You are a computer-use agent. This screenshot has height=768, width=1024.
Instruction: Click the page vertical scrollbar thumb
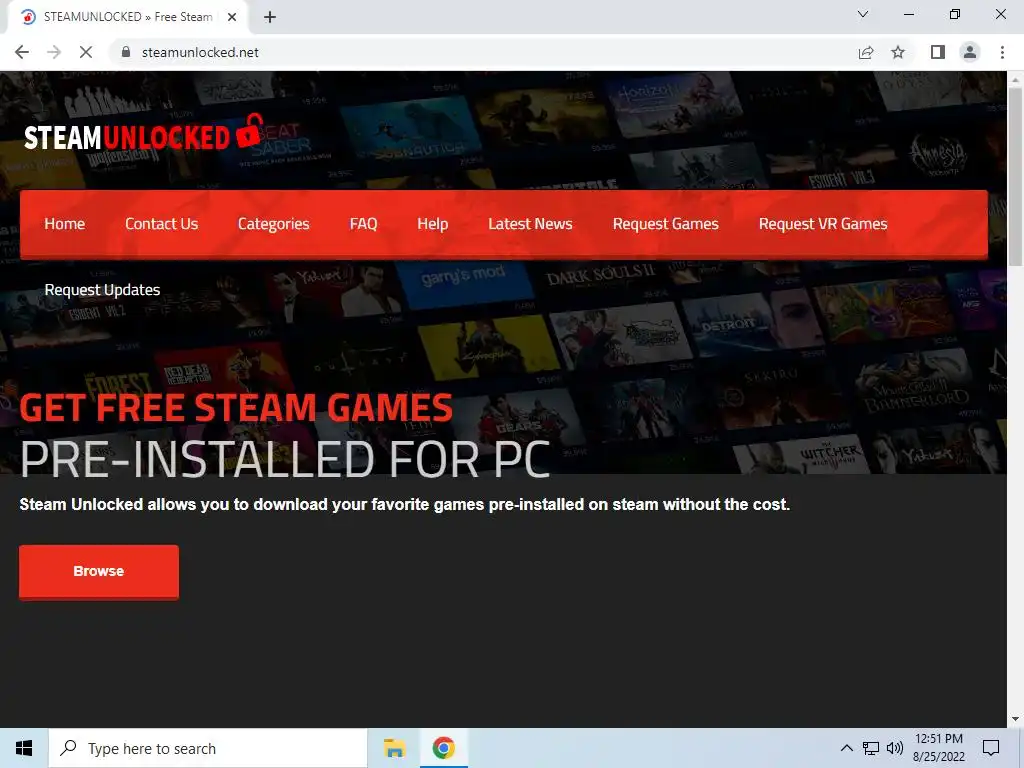point(1015,176)
